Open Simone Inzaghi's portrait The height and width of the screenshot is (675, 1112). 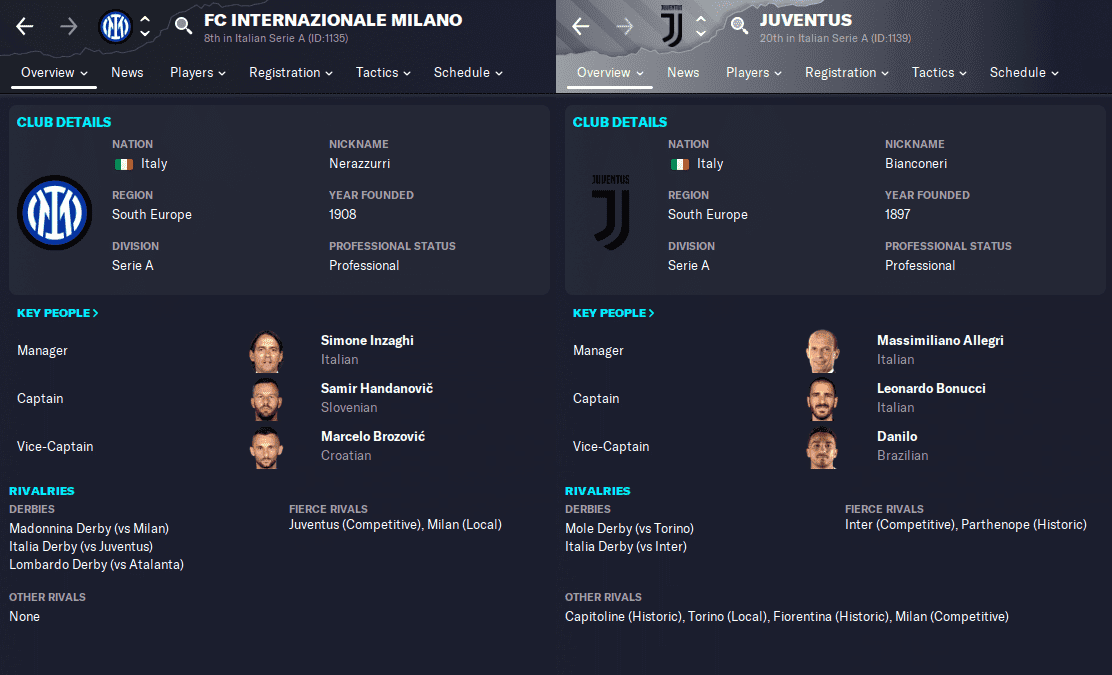click(267, 351)
